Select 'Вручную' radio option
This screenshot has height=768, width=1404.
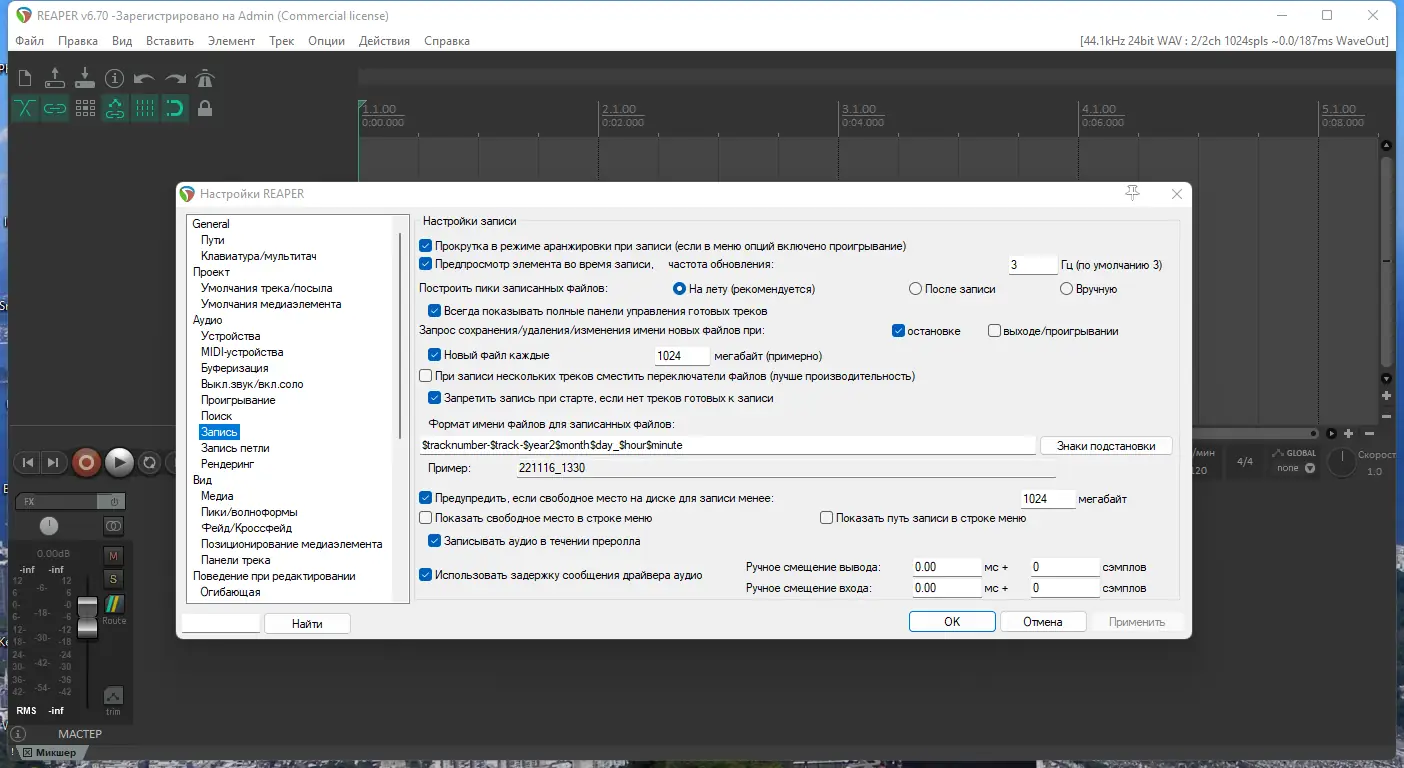(x=1067, y=289)
